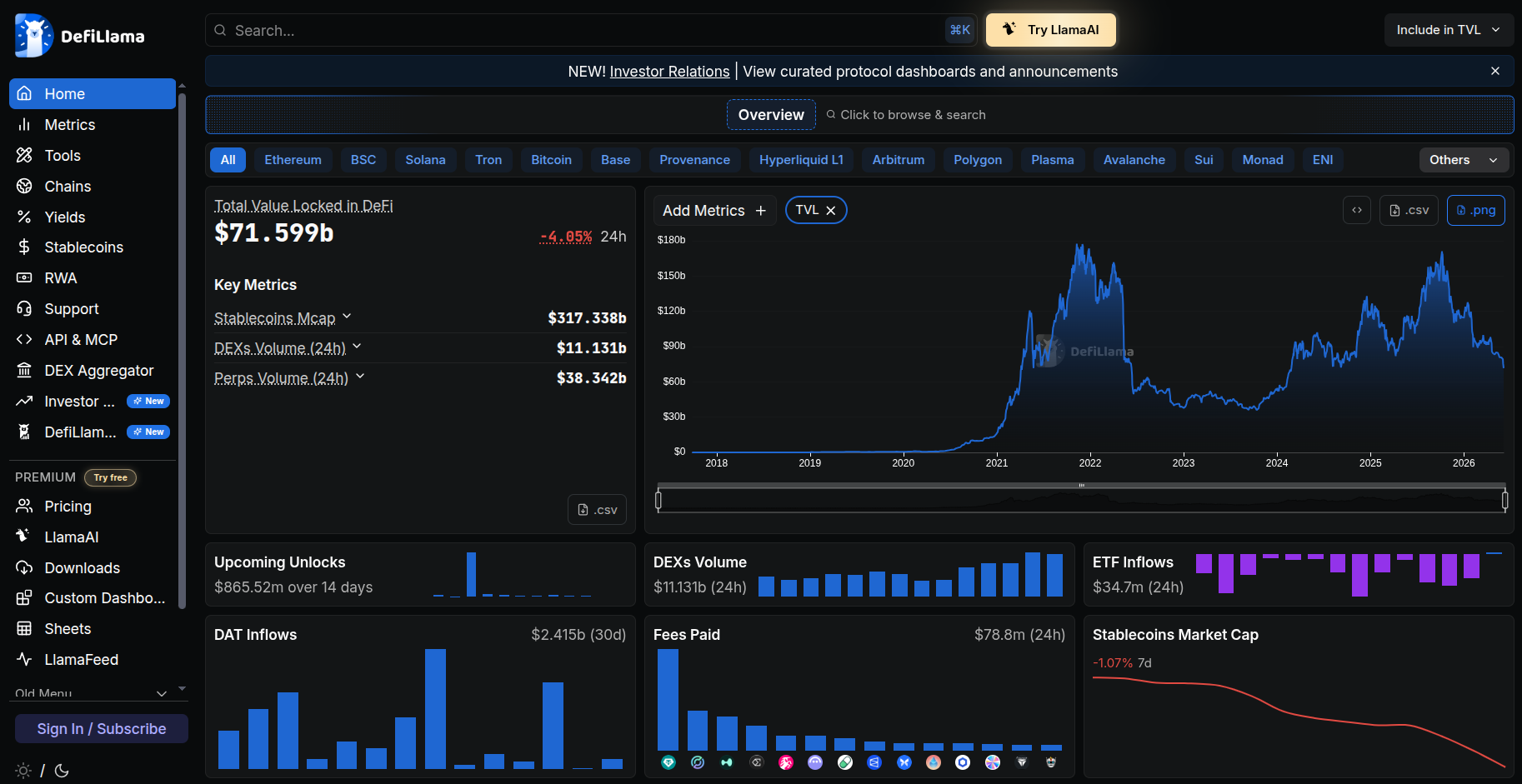Open Downloads in the sidebar
This screenshot has width=1522, height=784.
[x=93, y=568]
